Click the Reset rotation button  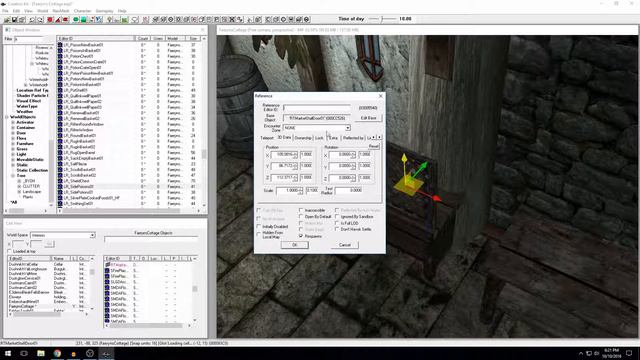(373, 146)
